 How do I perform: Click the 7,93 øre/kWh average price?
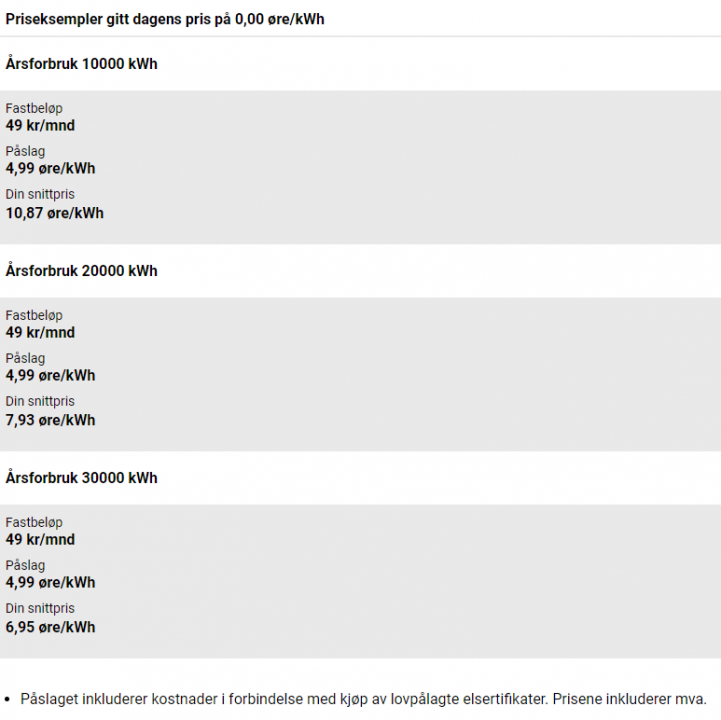(50, 420)
